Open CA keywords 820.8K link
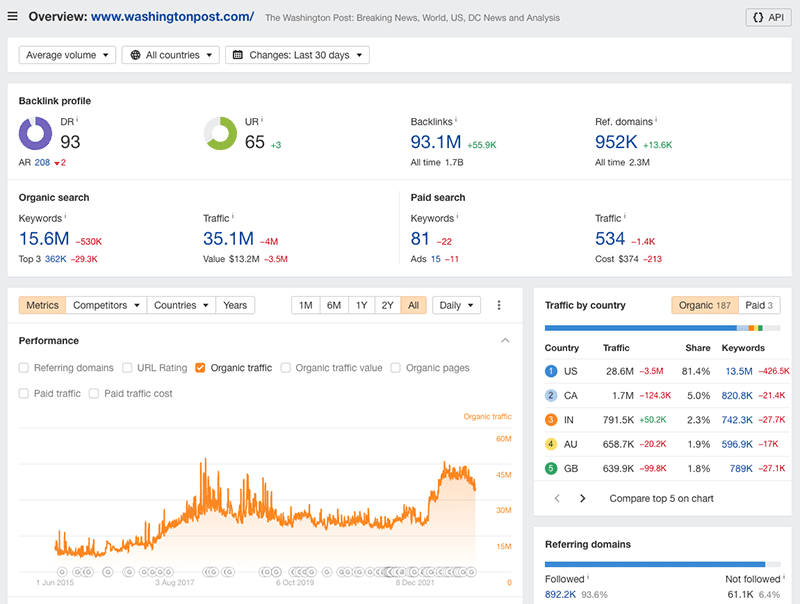The image size is (800, 604). pos(737,395)
